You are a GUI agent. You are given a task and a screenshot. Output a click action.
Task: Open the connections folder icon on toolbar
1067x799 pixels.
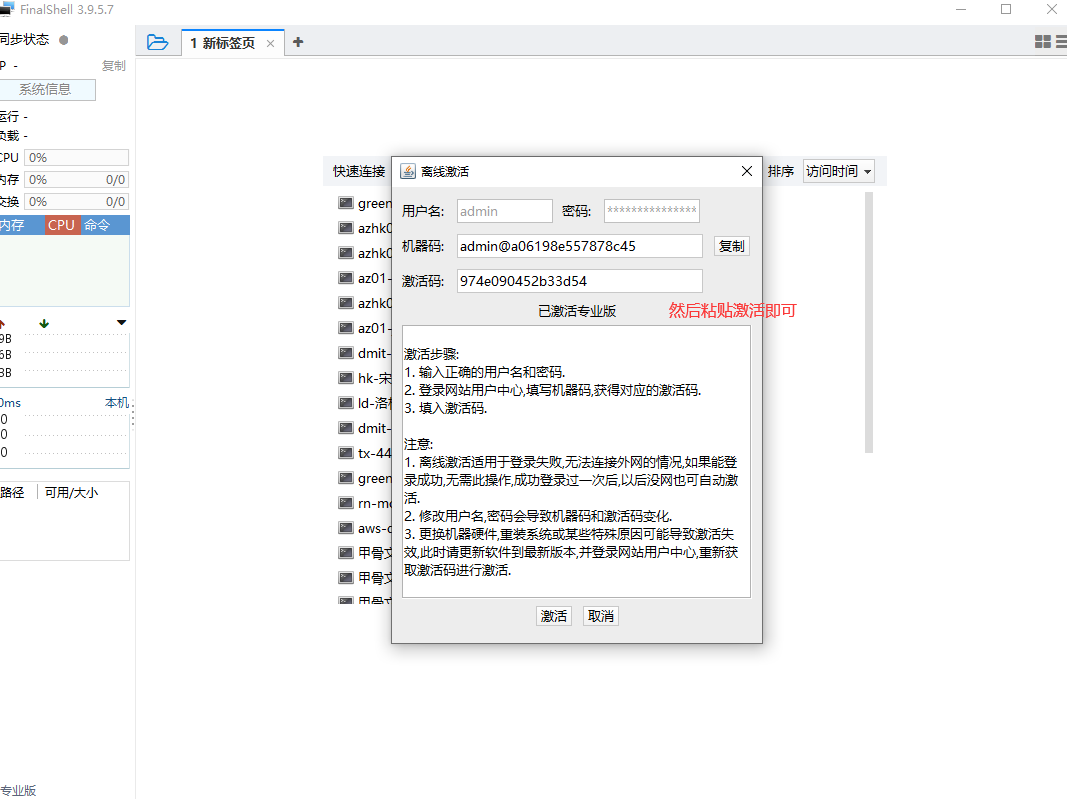click(x=158, y=42)
